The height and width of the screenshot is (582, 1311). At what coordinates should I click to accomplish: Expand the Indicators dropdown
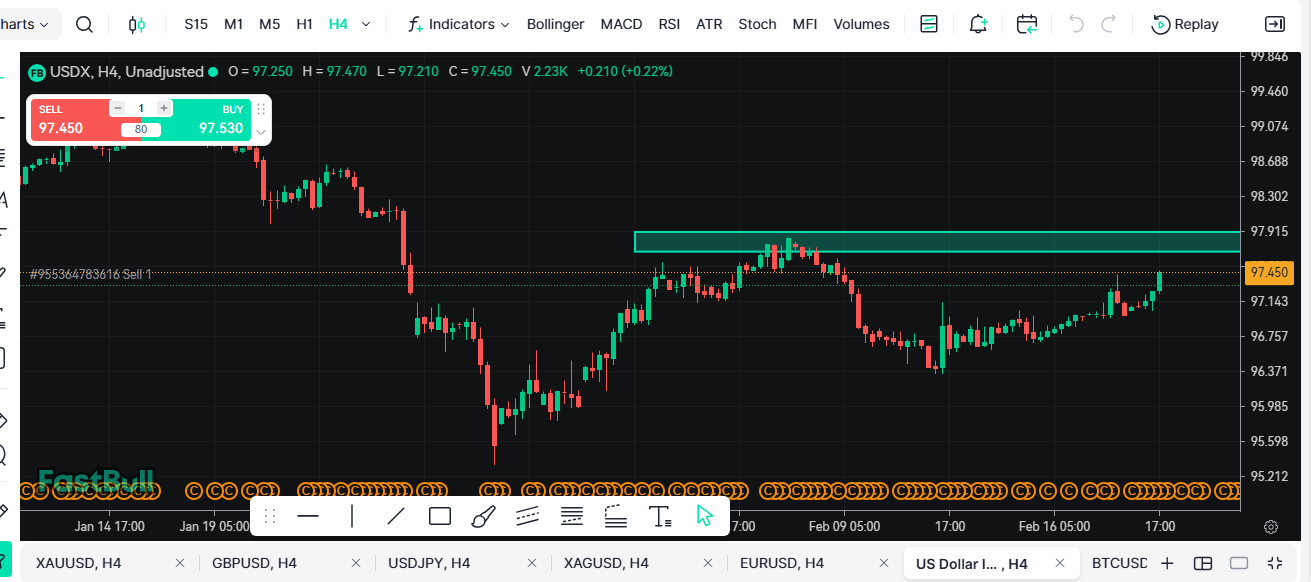(x=459, y=24)
